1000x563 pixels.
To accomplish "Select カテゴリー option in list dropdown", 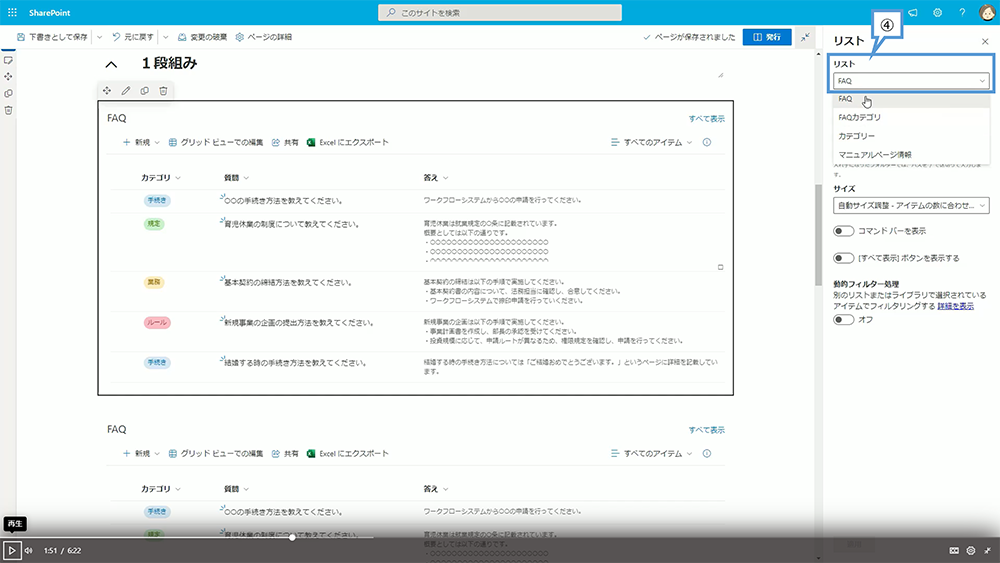I will (911, 136).
